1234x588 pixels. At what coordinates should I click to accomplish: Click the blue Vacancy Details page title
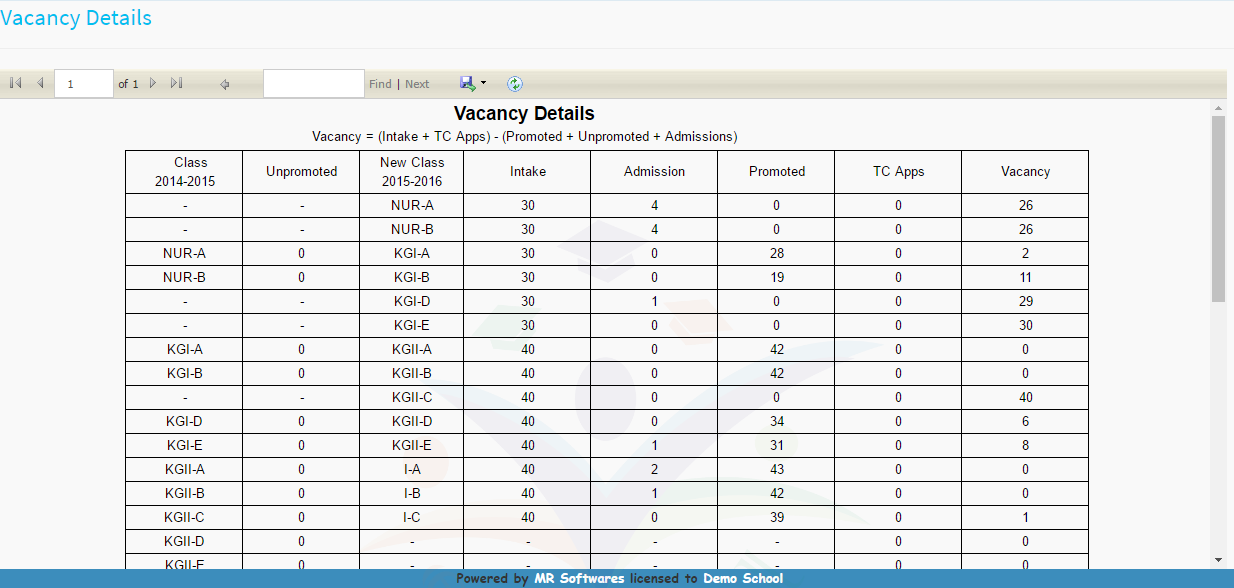[76, 18]
